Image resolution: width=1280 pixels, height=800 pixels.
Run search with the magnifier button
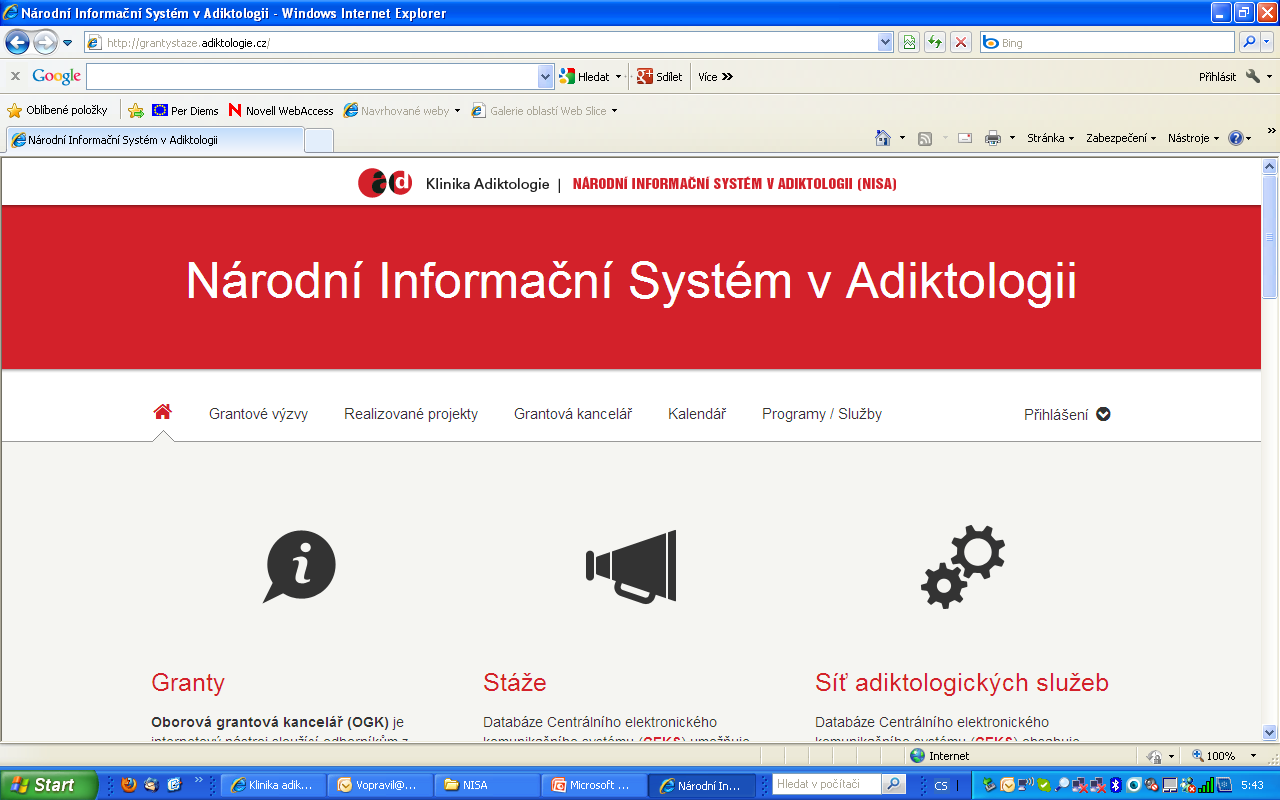(1249, 42)
